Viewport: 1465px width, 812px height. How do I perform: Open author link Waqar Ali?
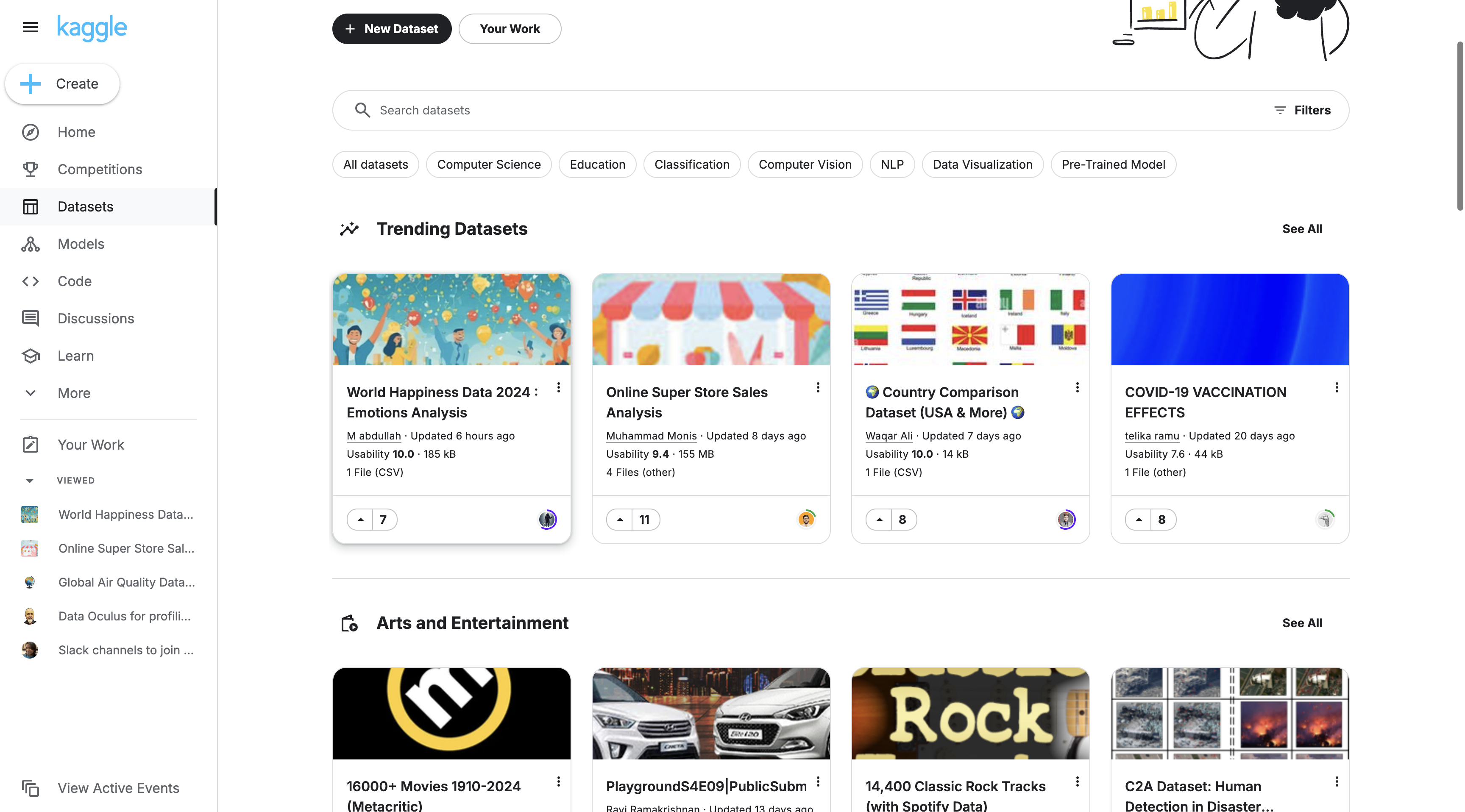pyautogui.click(x=889, y=436)
